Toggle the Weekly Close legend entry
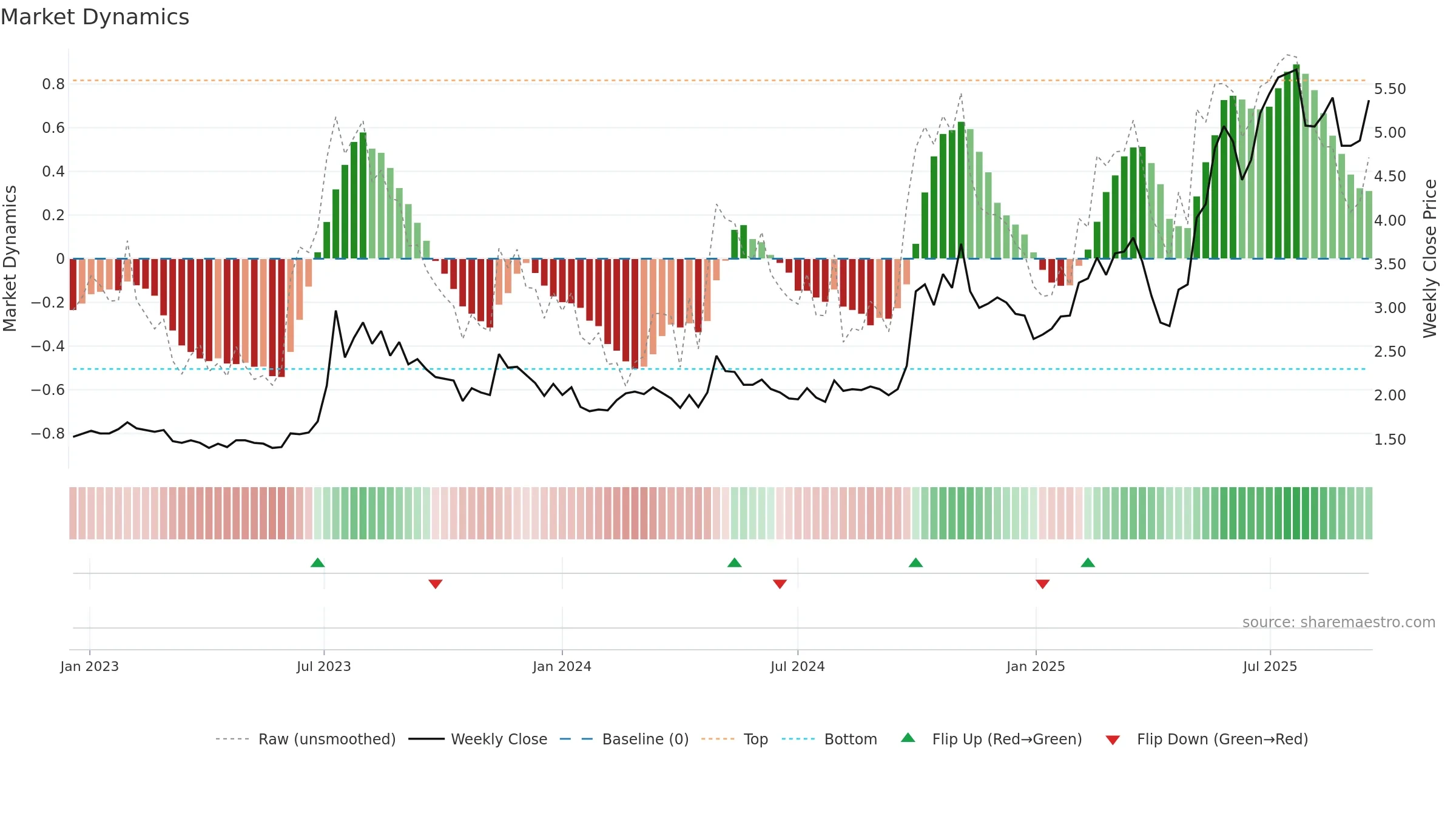Screen dimensions: 1456x819 coord(478,739)
